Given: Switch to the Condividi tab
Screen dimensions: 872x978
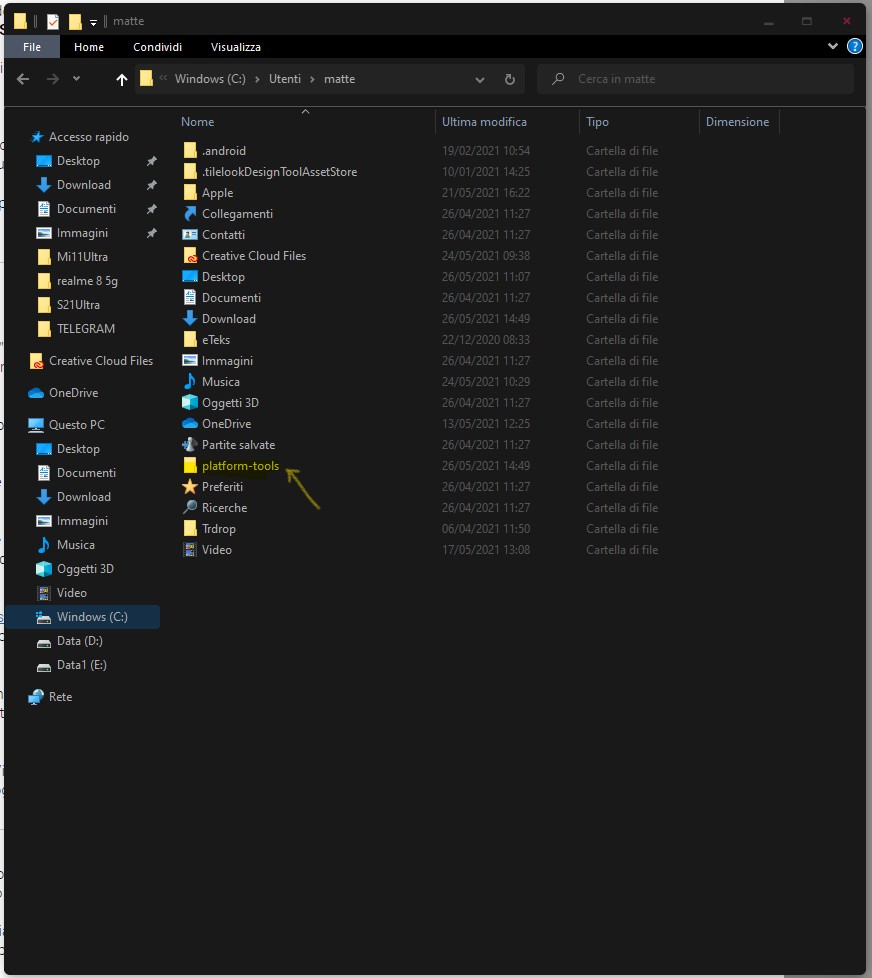Looking at the screenshot, I should point(157,47).
